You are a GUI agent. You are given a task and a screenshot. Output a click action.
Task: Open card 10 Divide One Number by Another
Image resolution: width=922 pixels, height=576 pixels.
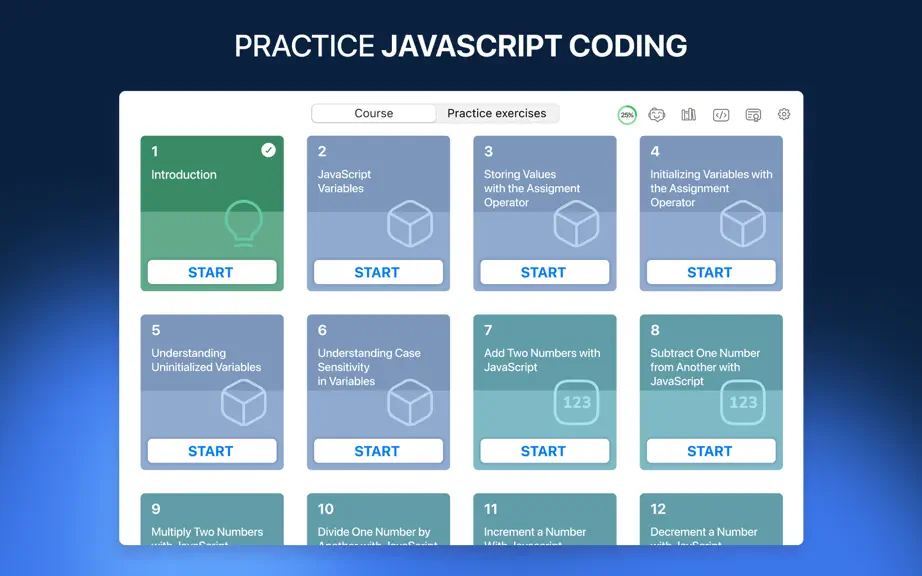tap(378, 519)
